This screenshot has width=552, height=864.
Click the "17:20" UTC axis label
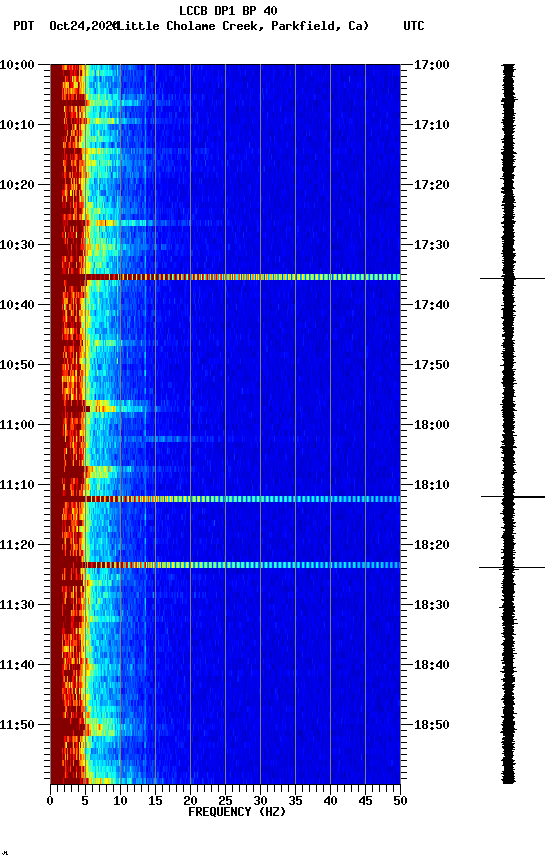point(432,185)
